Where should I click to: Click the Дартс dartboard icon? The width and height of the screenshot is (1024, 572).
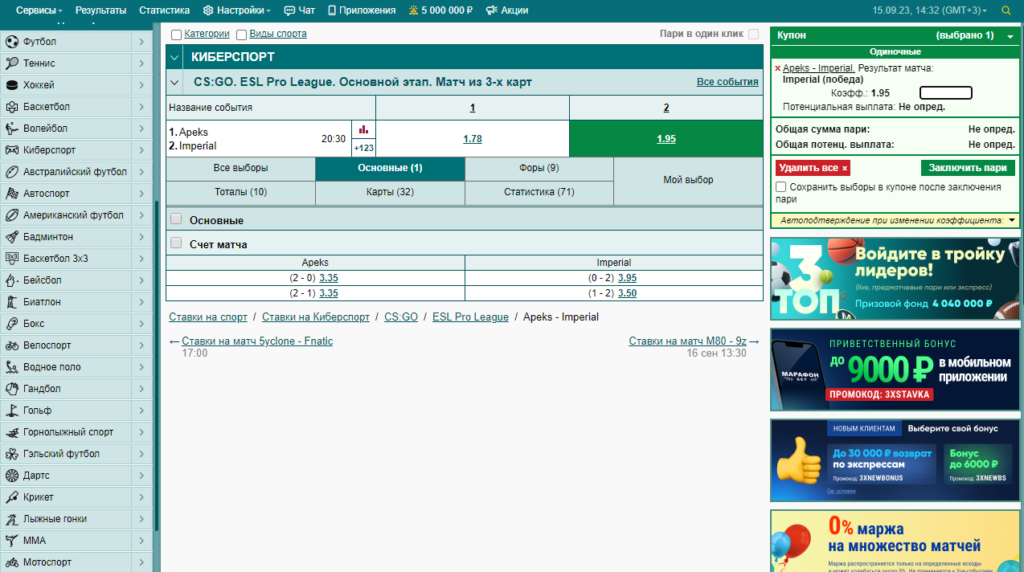pos(12,475)
